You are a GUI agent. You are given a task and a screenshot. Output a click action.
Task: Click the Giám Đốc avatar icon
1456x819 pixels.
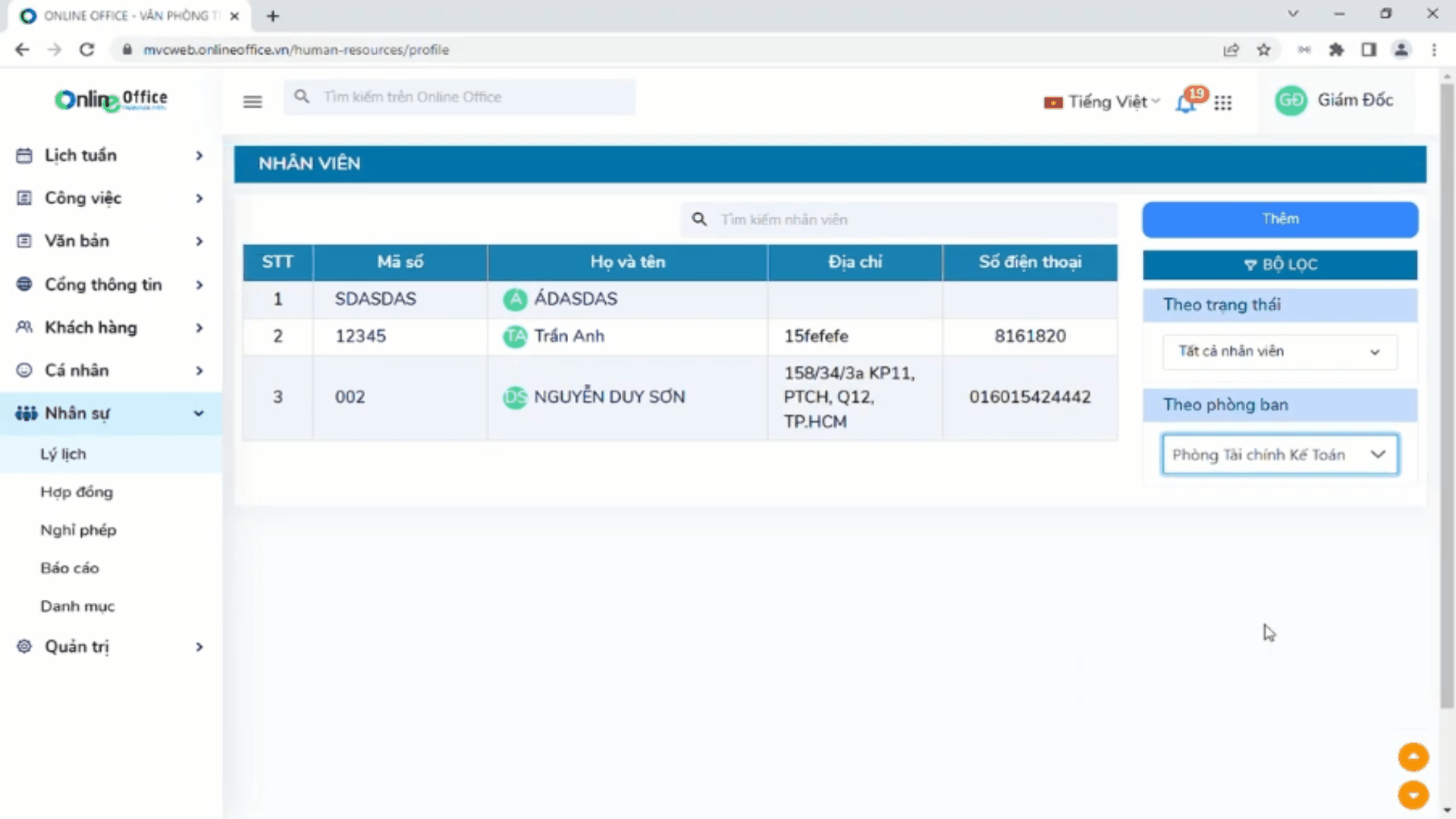(x=1291, y=101)
